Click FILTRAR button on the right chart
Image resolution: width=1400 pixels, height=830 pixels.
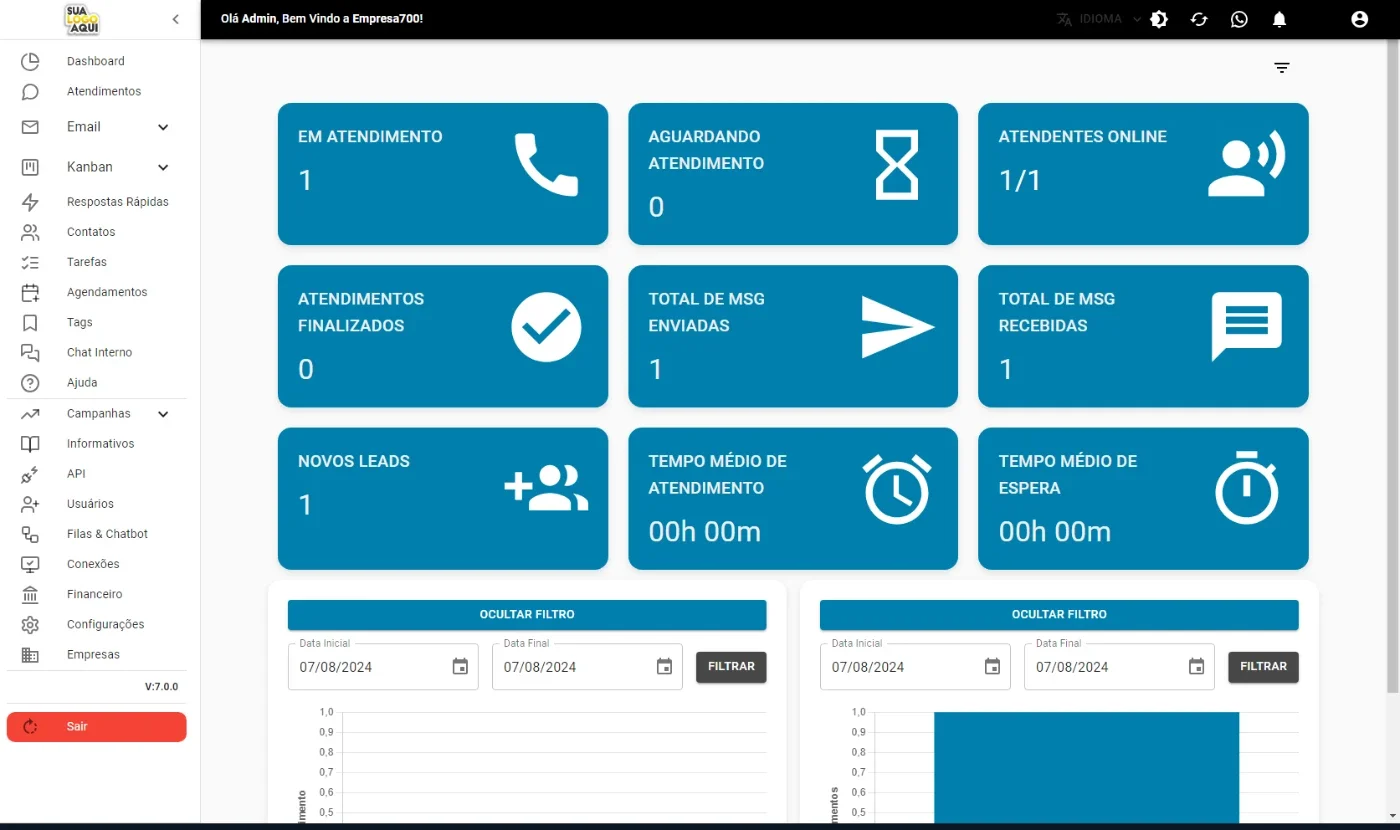(x=1263, y=667)
